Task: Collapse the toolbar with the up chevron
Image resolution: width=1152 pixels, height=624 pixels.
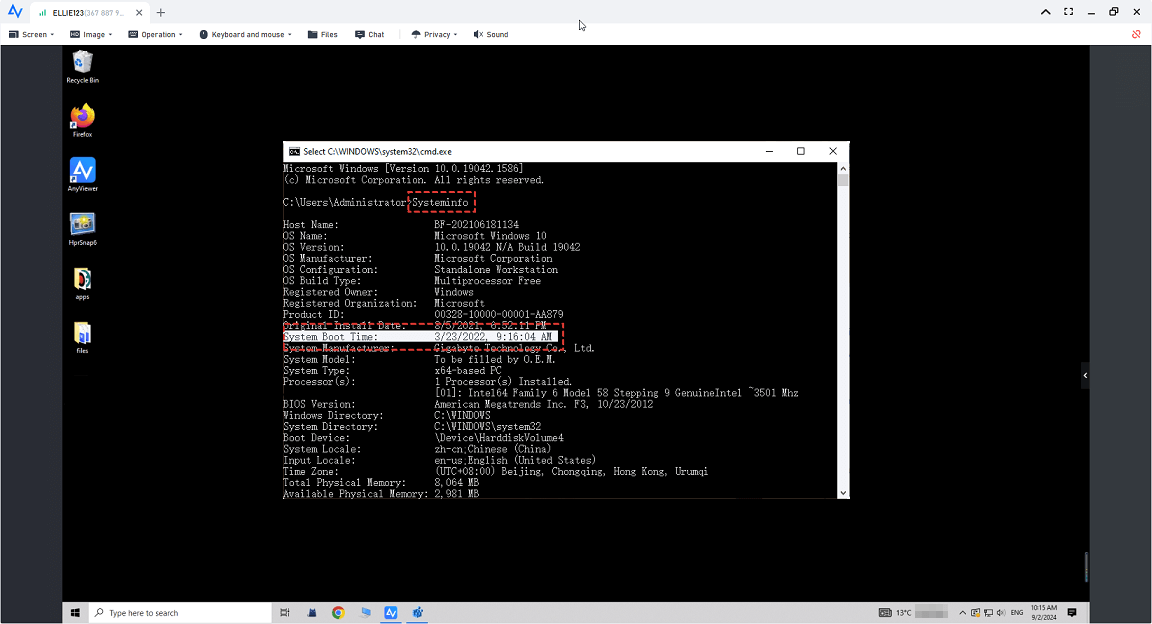Action: tap(1045, 12)
